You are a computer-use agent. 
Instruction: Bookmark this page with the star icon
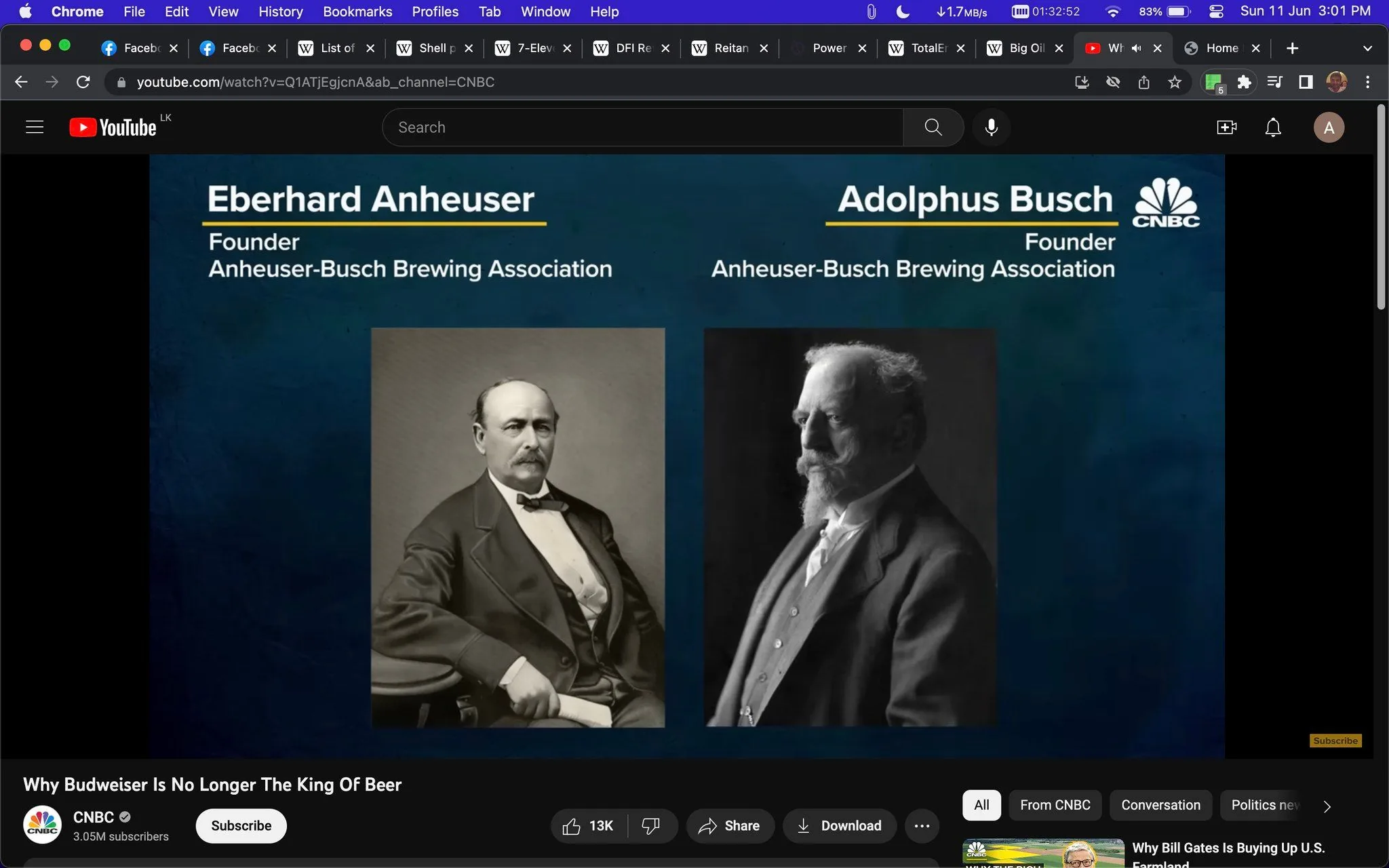point(1175,82)
